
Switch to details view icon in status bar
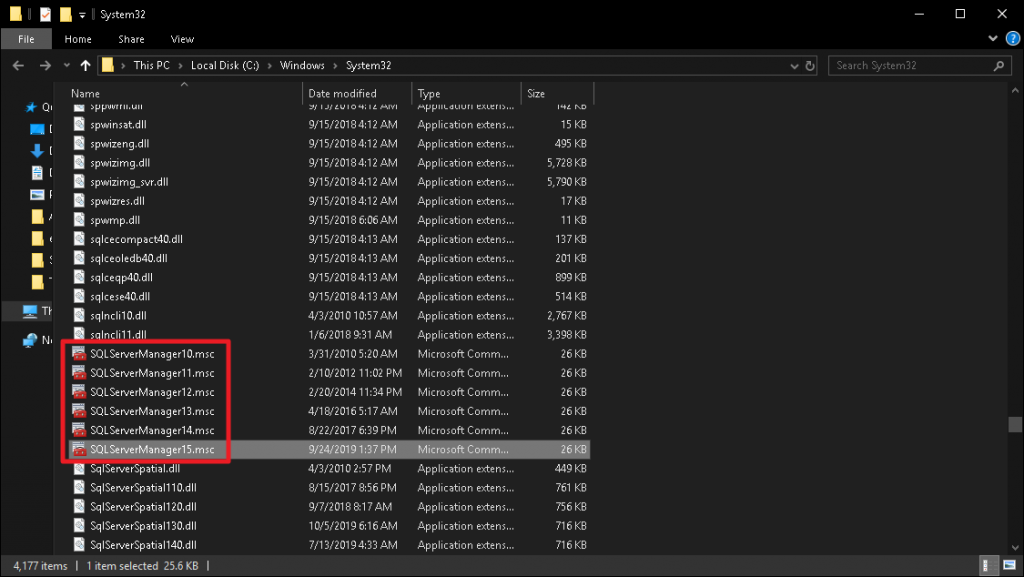(989, 565)
